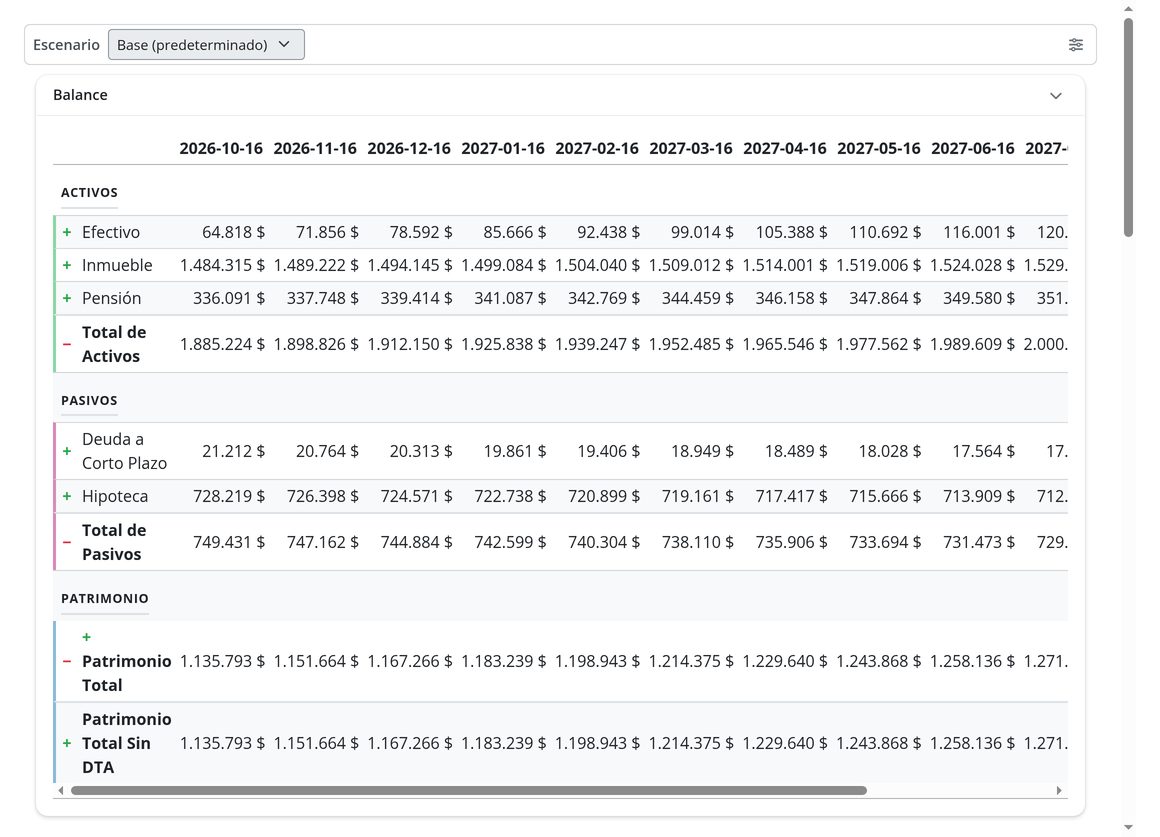The width and height of the screenshot is (1160, 837).
Task: Click the Balance panel title
Action: click(81, 95)
